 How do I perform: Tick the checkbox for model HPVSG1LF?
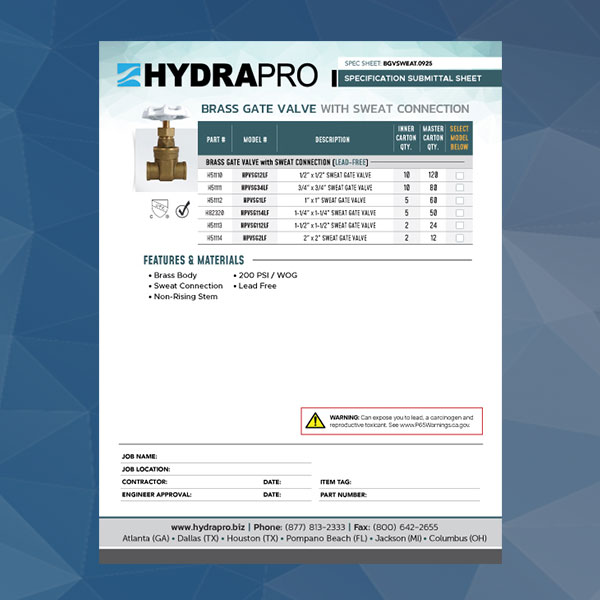[x=460, y=200]
